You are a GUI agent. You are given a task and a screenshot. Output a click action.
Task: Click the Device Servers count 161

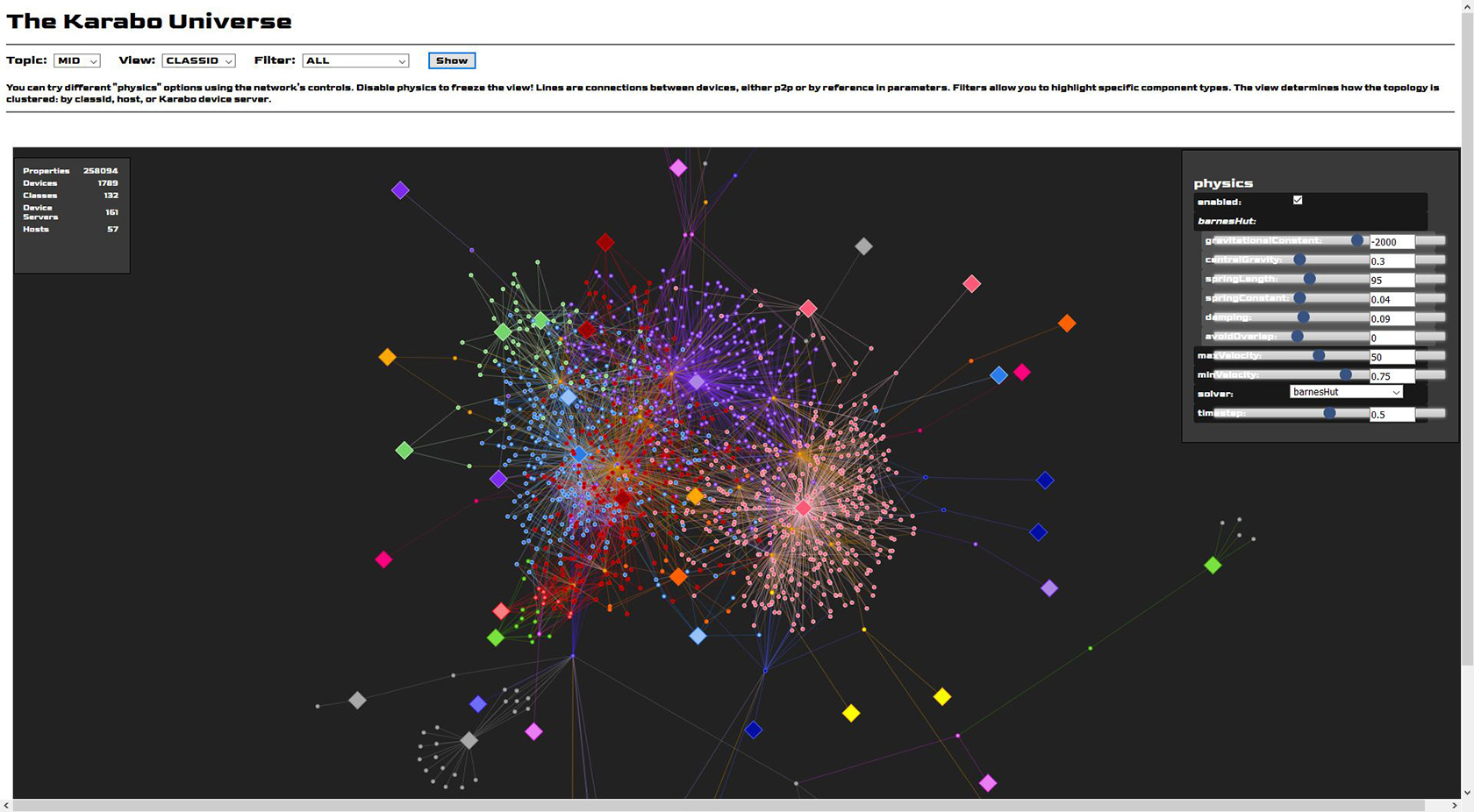click(x=111, y=212)
